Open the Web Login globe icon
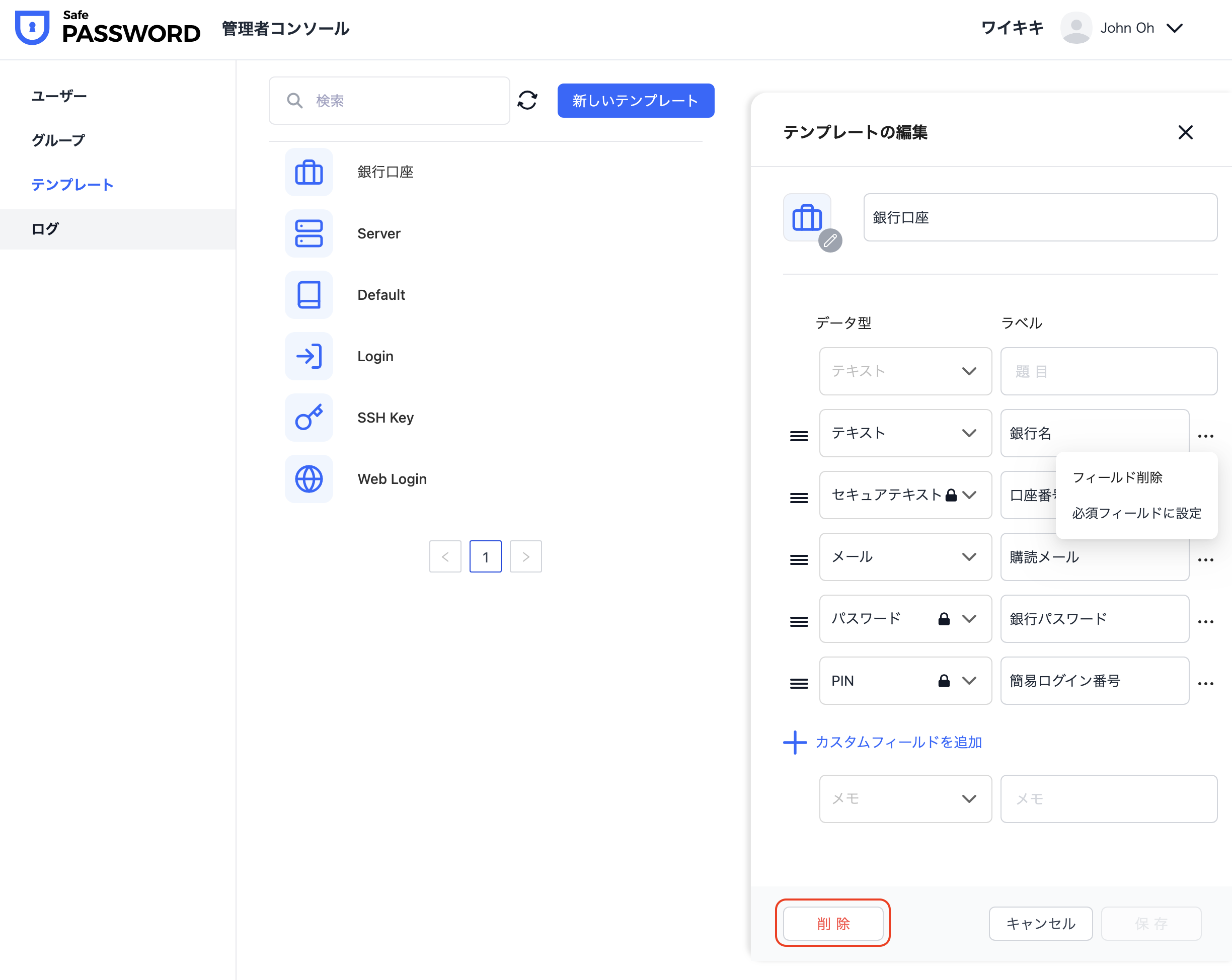Image resolution: width=1232 pixels, height=980 pixels. pyautogui.click(x=309, y=478)
